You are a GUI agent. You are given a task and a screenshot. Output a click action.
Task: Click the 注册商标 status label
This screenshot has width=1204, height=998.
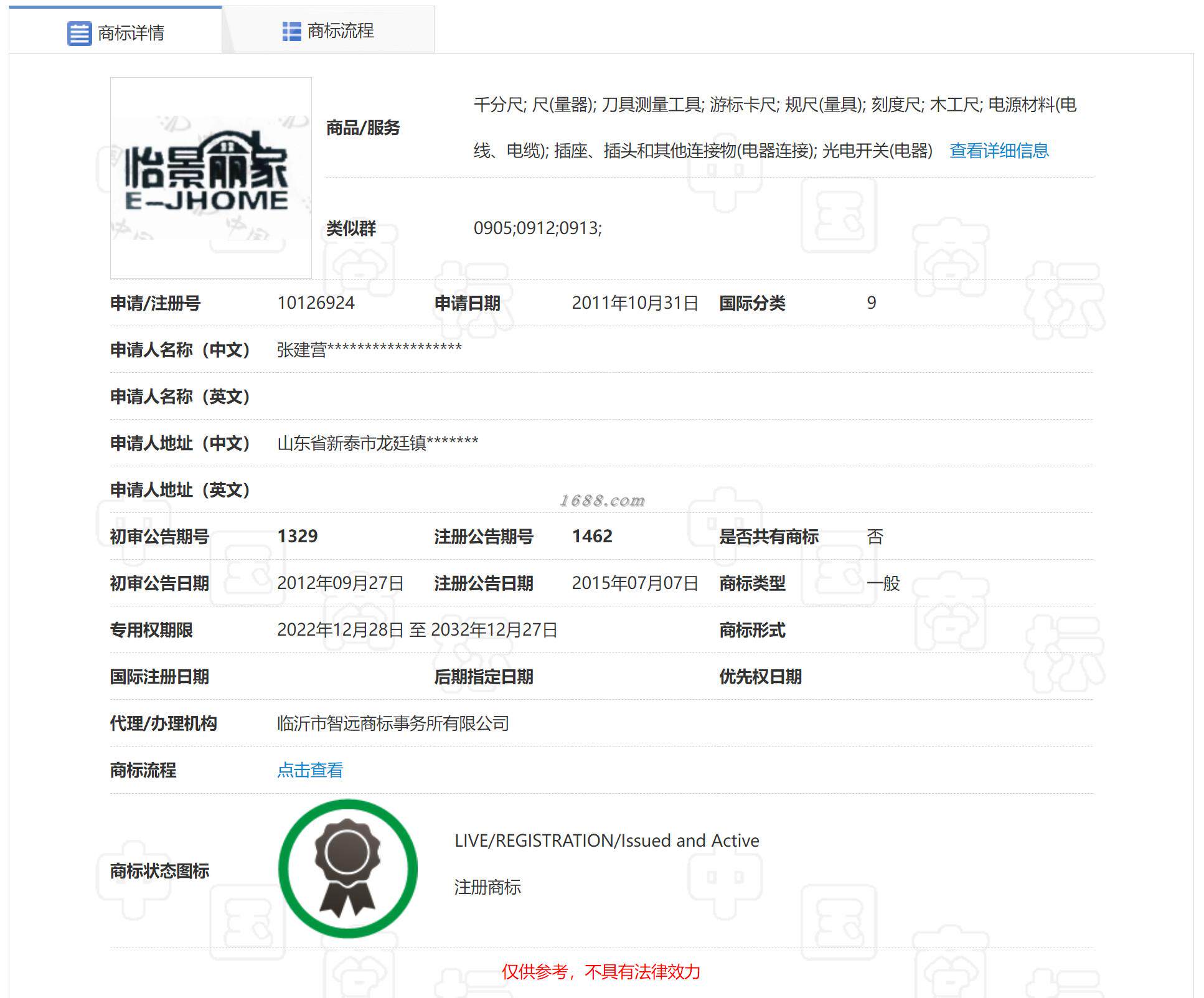click(x=487, y=887)
